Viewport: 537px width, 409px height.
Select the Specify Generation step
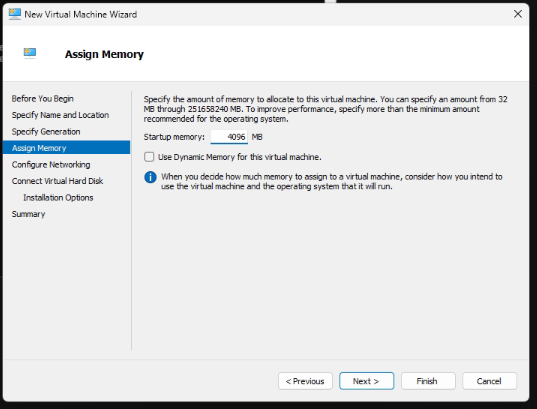(46, 132)
